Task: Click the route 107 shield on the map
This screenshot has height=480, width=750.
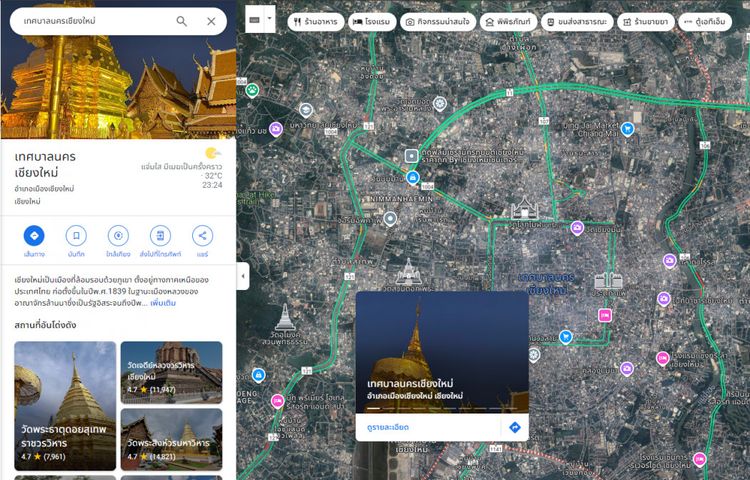Action: 543,121
